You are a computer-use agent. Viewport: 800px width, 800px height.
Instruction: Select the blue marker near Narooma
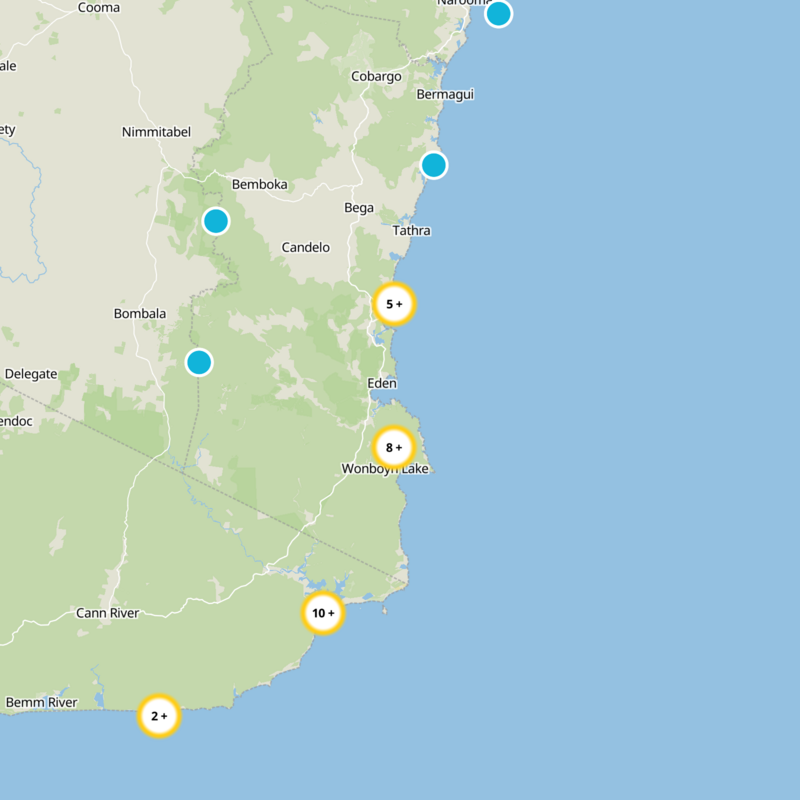tap(498, 13)
